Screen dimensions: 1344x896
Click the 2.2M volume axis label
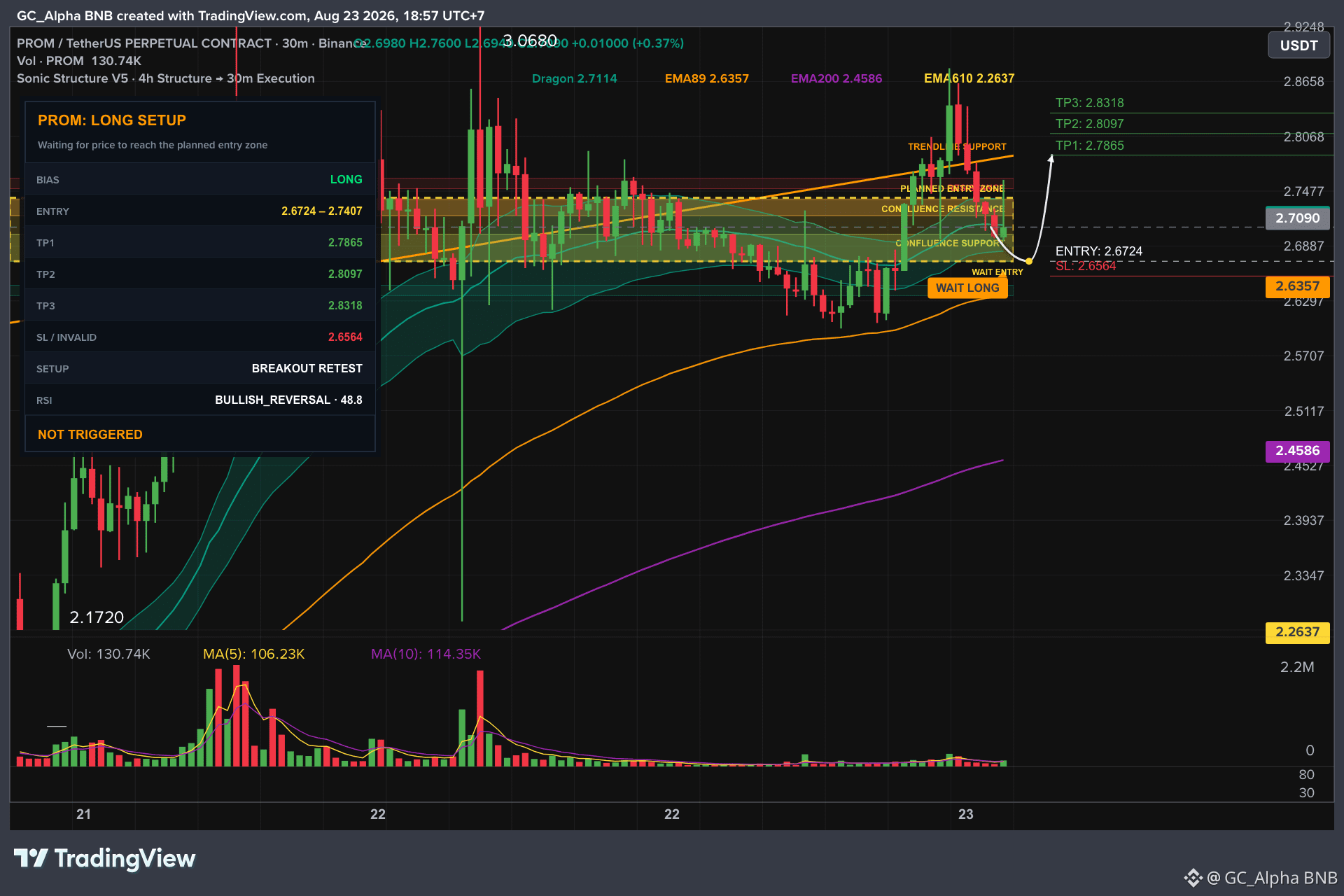[x=1297, y=667]
